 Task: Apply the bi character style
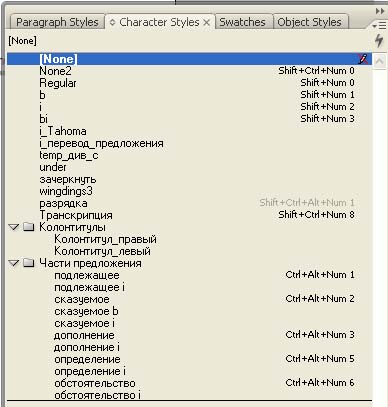click(189, 119)
